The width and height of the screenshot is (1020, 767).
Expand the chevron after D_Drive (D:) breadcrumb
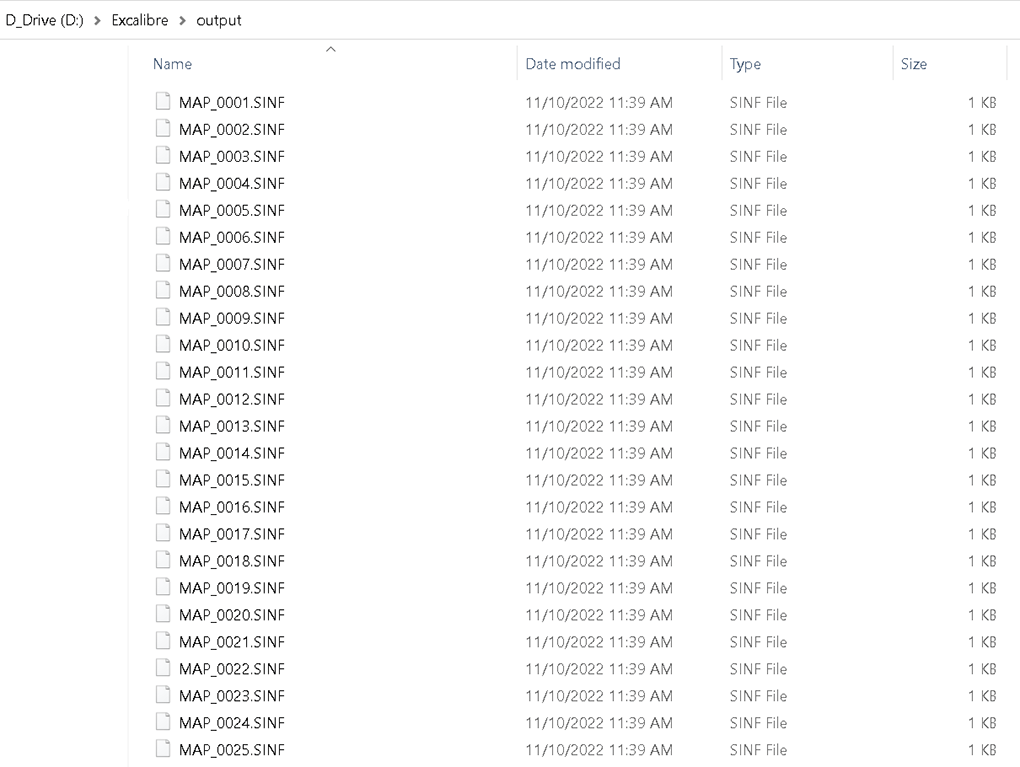(x=98, y=20)
